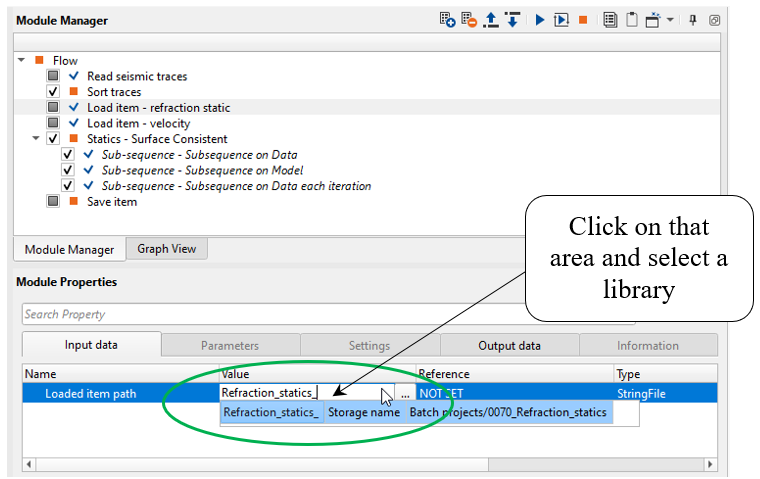Click the add module icon
This screenshot has height=479, width=760.
[x=447, y=20]
